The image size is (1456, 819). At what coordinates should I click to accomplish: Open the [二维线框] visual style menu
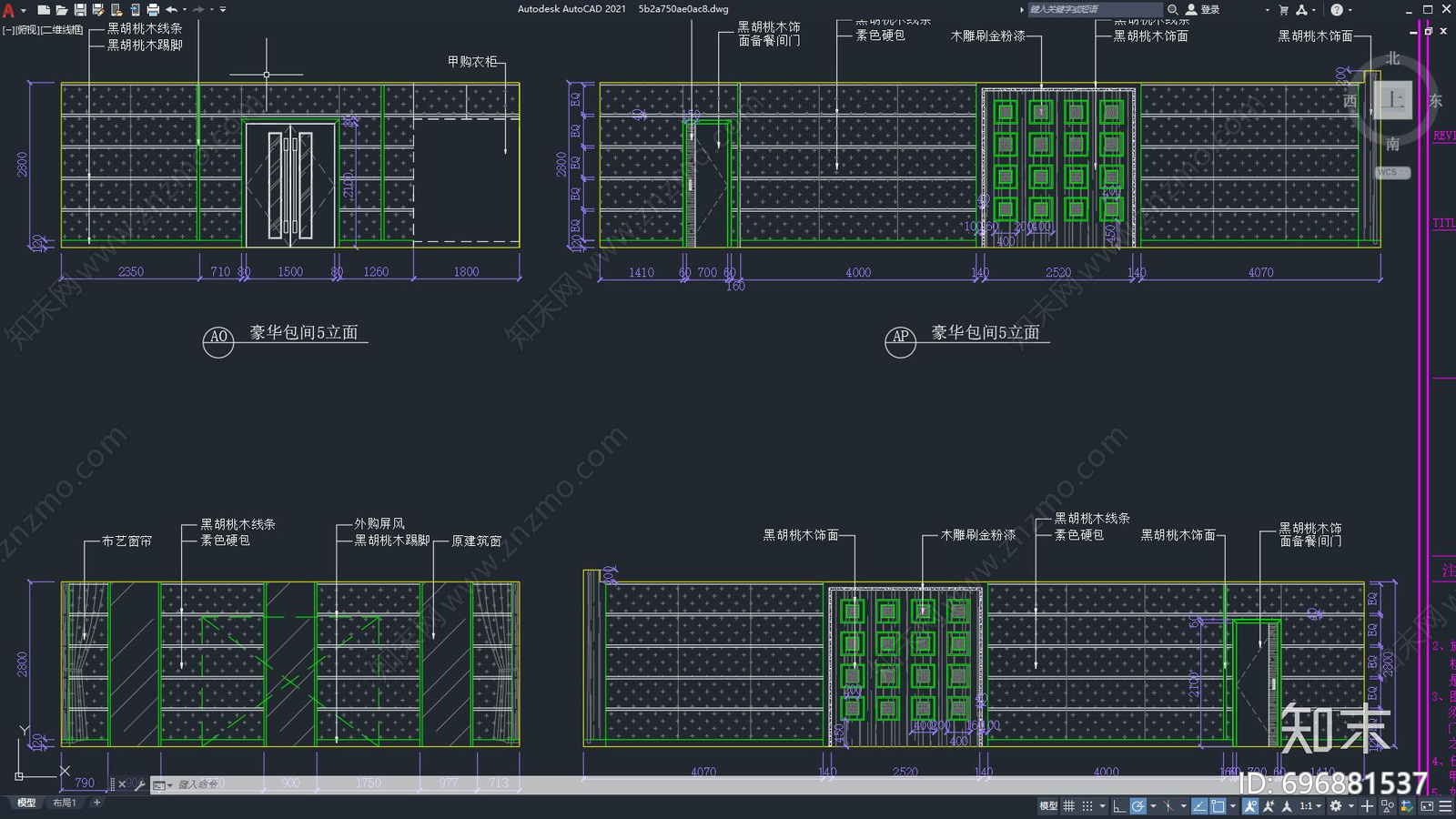tap(62, 30)
